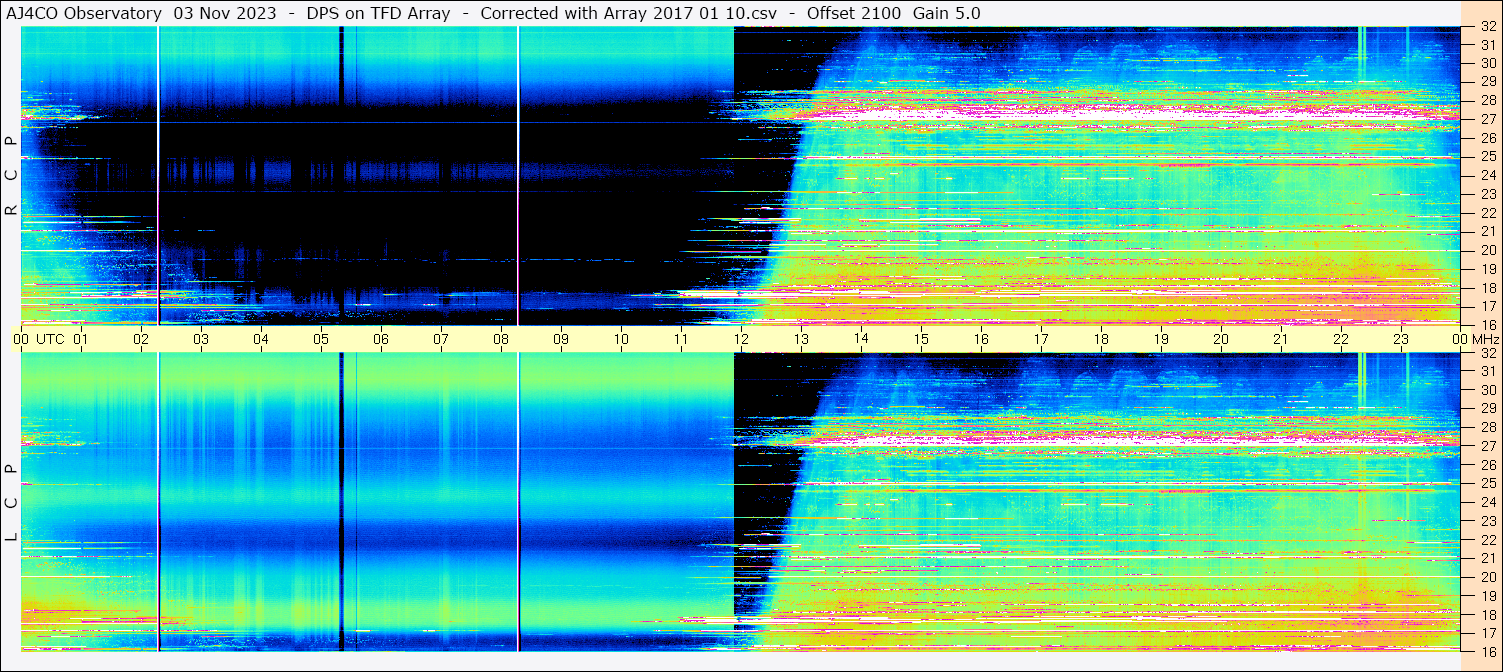The image size is (1503, 672).
Task: Click the 17 MHz label of RCP panel
Action: click(x=1487, y=306)
